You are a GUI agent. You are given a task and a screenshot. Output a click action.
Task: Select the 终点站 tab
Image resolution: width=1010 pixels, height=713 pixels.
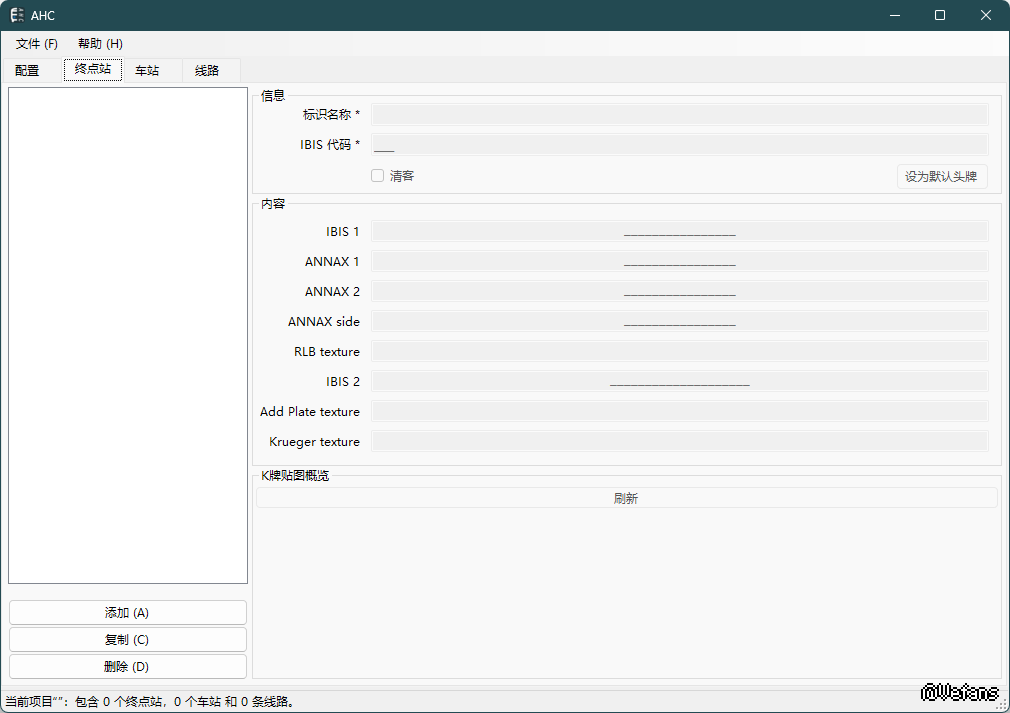tap(93, 70)
